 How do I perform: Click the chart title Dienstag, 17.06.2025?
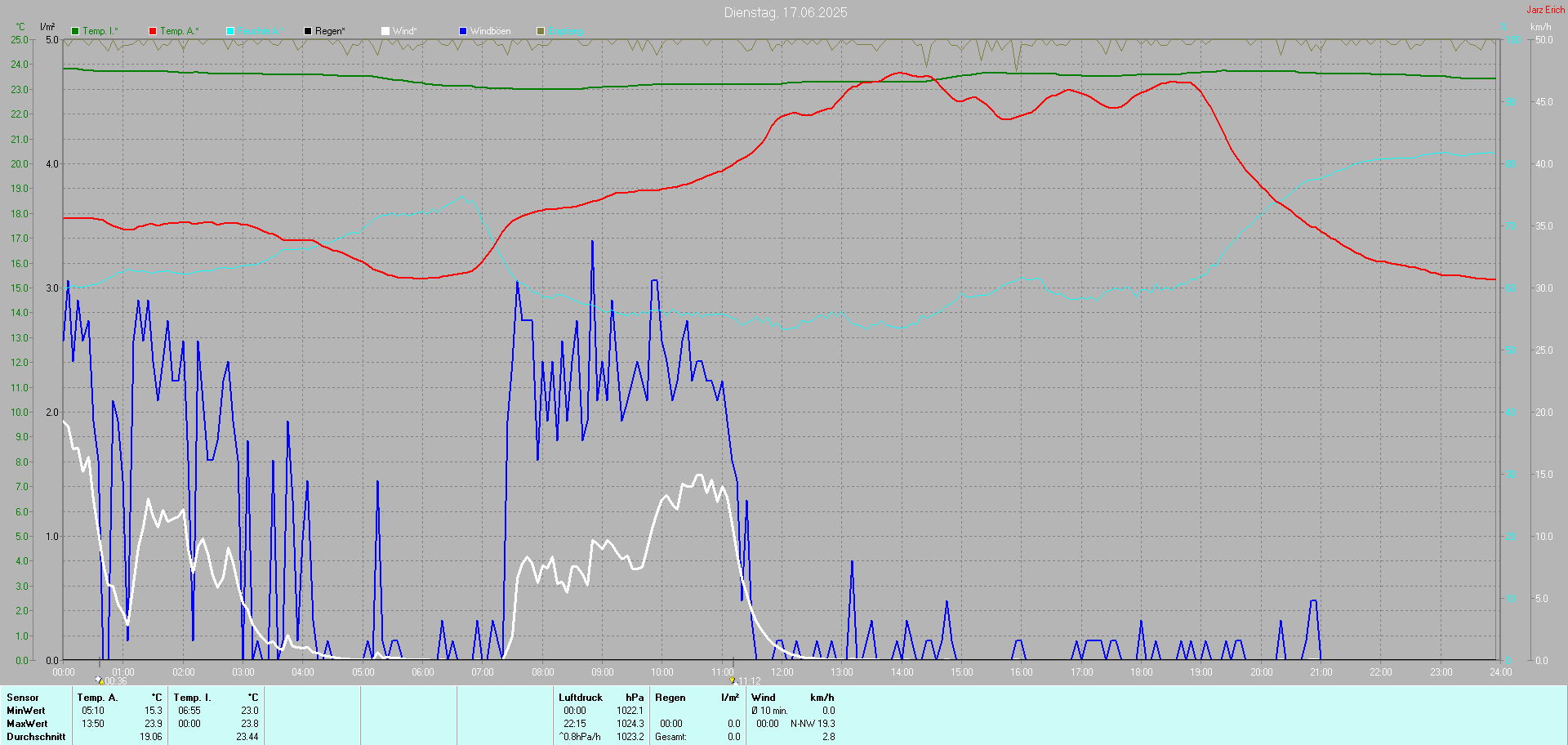click(786, 12)
